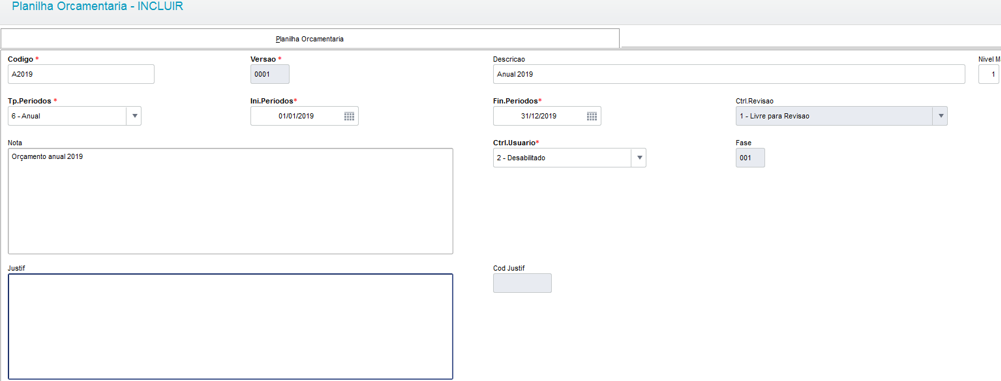Expand the Tp.Periodos dropdown arrow
This screenshot has height=381, width=1001.
point(135,116)
